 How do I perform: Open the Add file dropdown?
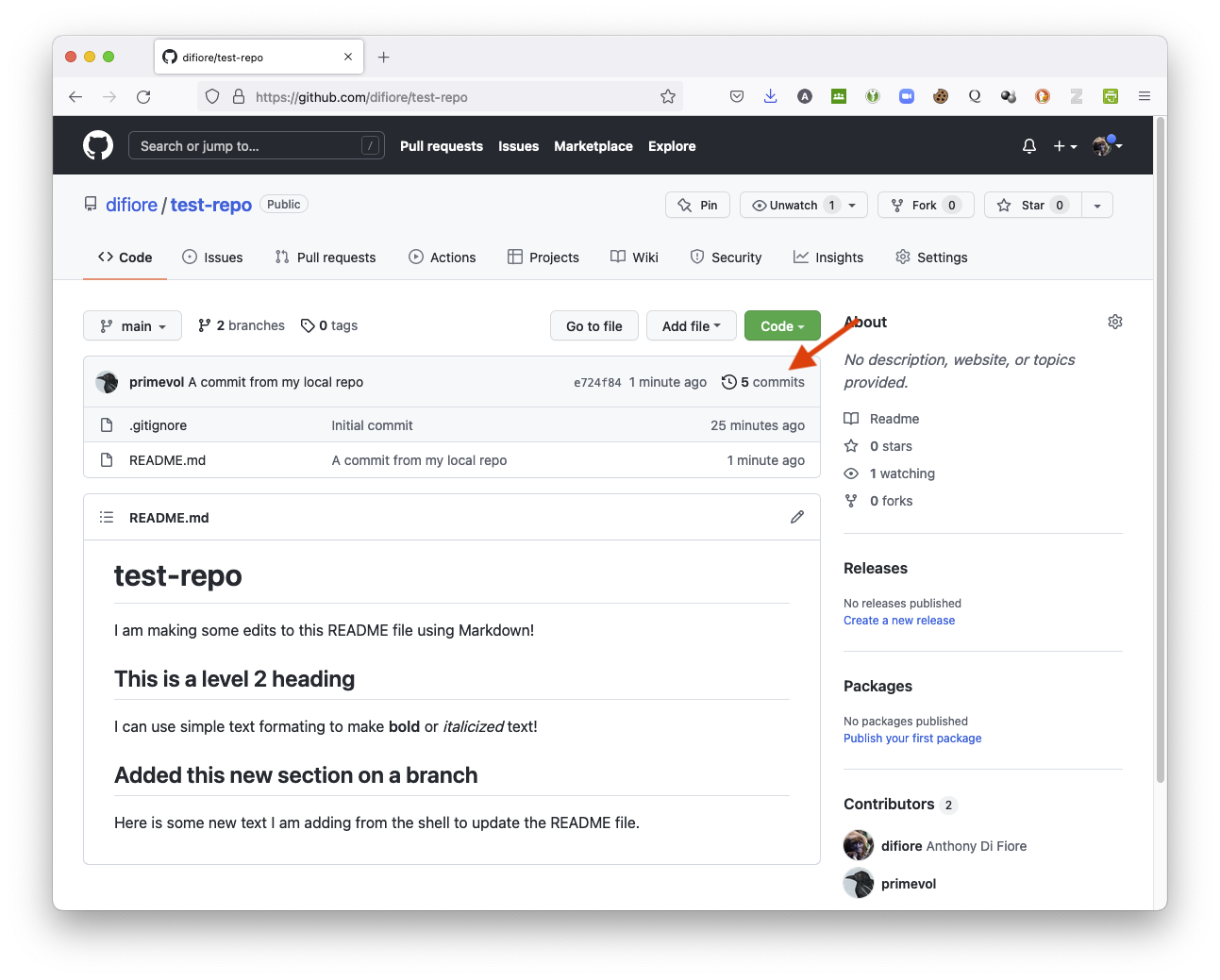(x=691, y=325)
